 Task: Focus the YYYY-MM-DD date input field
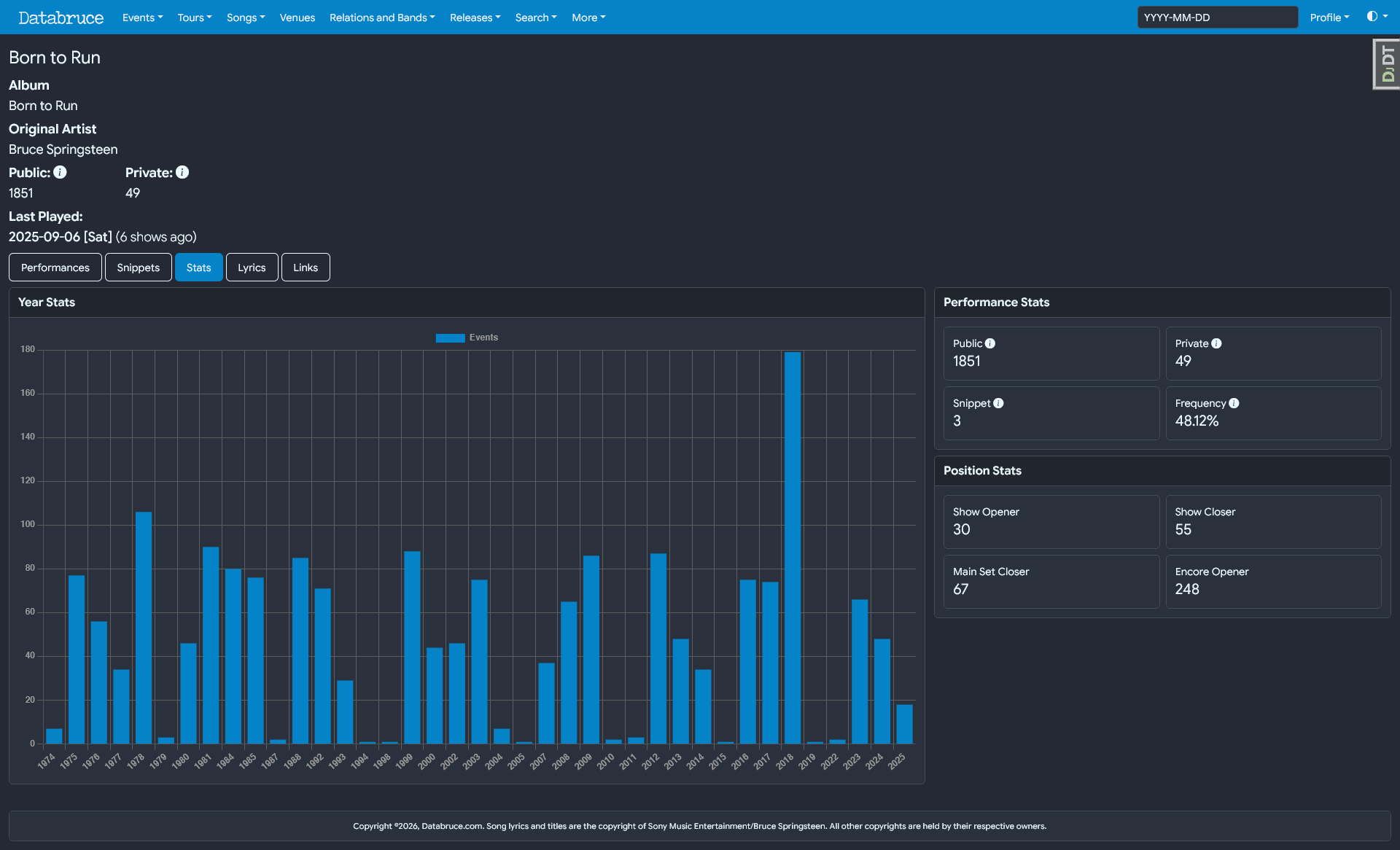[x=1217, y=17]
